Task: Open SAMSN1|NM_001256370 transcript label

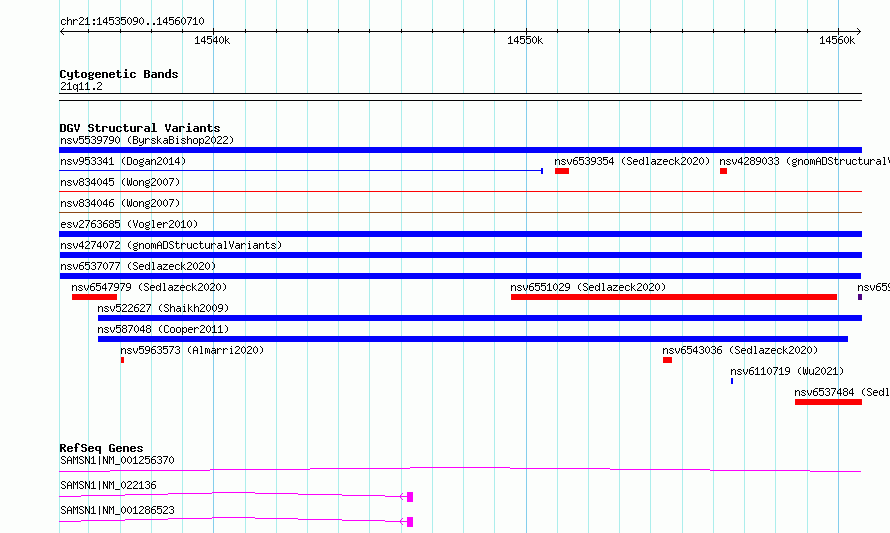Action: coord(117,460)
